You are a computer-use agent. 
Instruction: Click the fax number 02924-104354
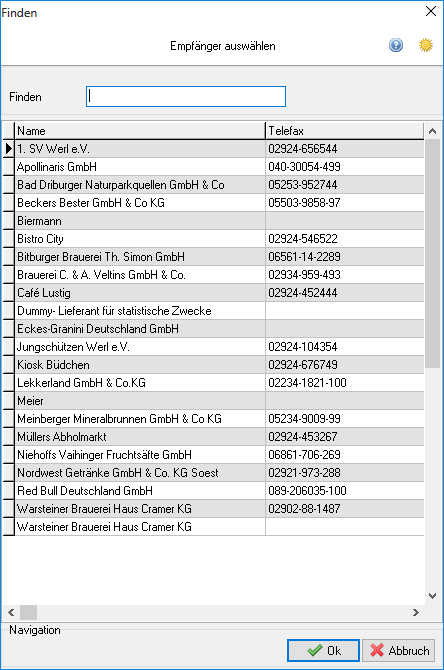point(303,347)
